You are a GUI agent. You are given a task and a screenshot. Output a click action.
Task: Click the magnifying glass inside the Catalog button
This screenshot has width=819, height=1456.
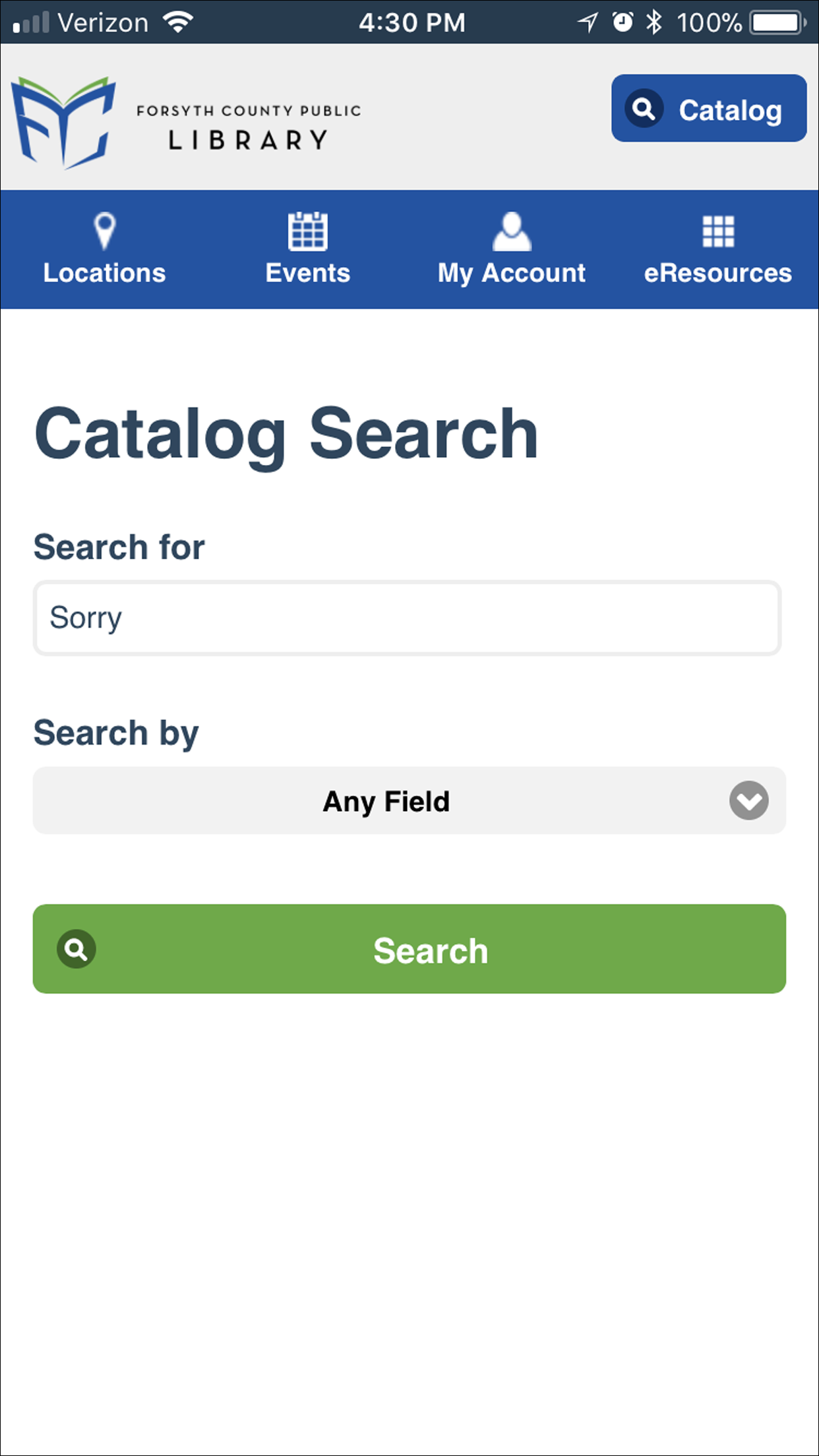(644, 109)
